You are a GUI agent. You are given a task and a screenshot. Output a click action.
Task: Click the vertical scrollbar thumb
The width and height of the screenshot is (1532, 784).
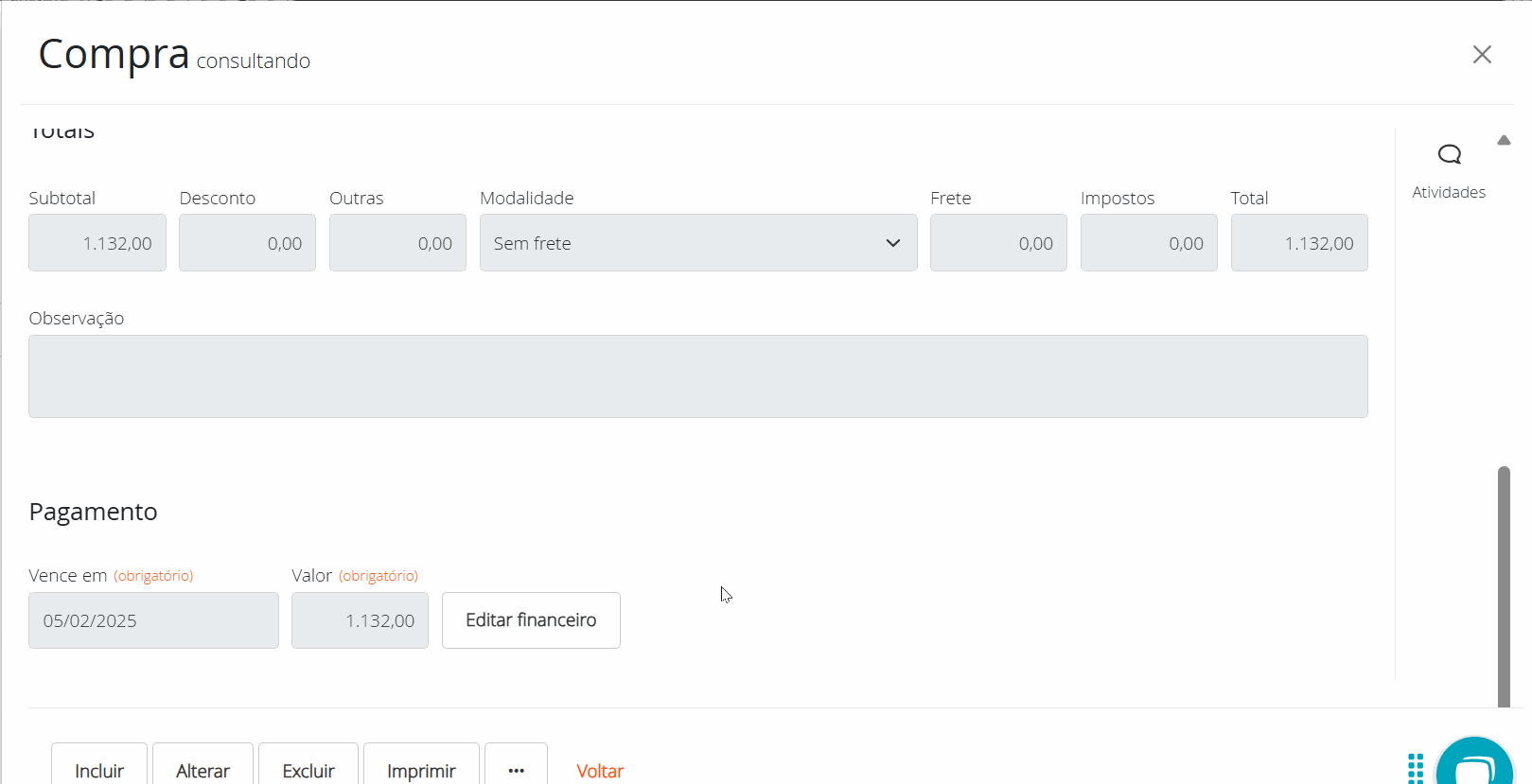(x=1504, y=586)
